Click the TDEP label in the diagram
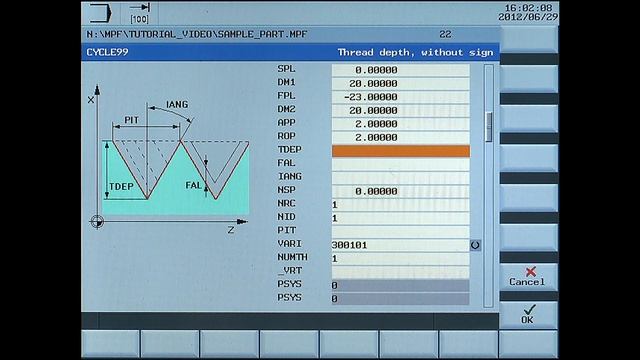Screen dimensions: 640x360 coord(121,187)
